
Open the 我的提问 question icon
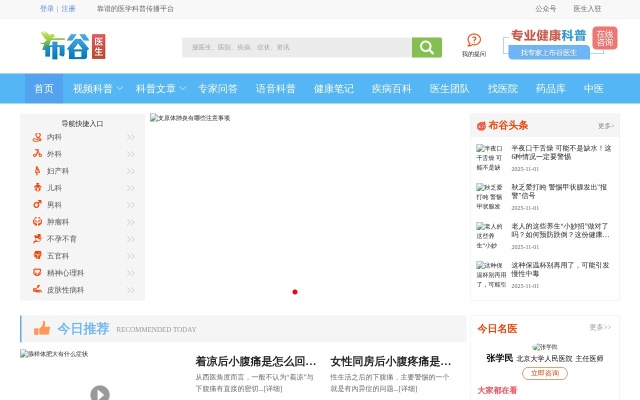[474, 41]
